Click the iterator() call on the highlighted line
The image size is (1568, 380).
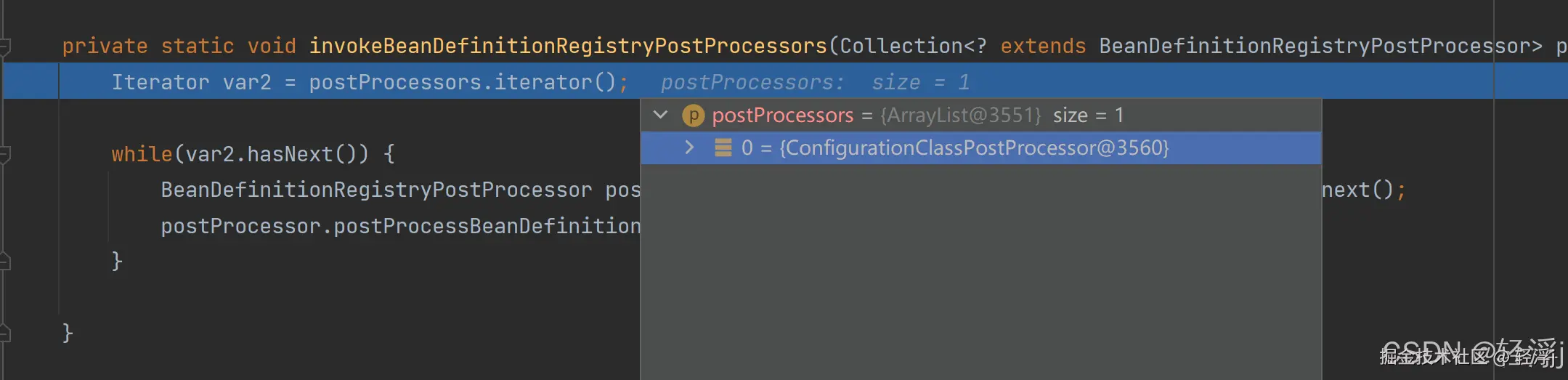click(x=556, y=83)
